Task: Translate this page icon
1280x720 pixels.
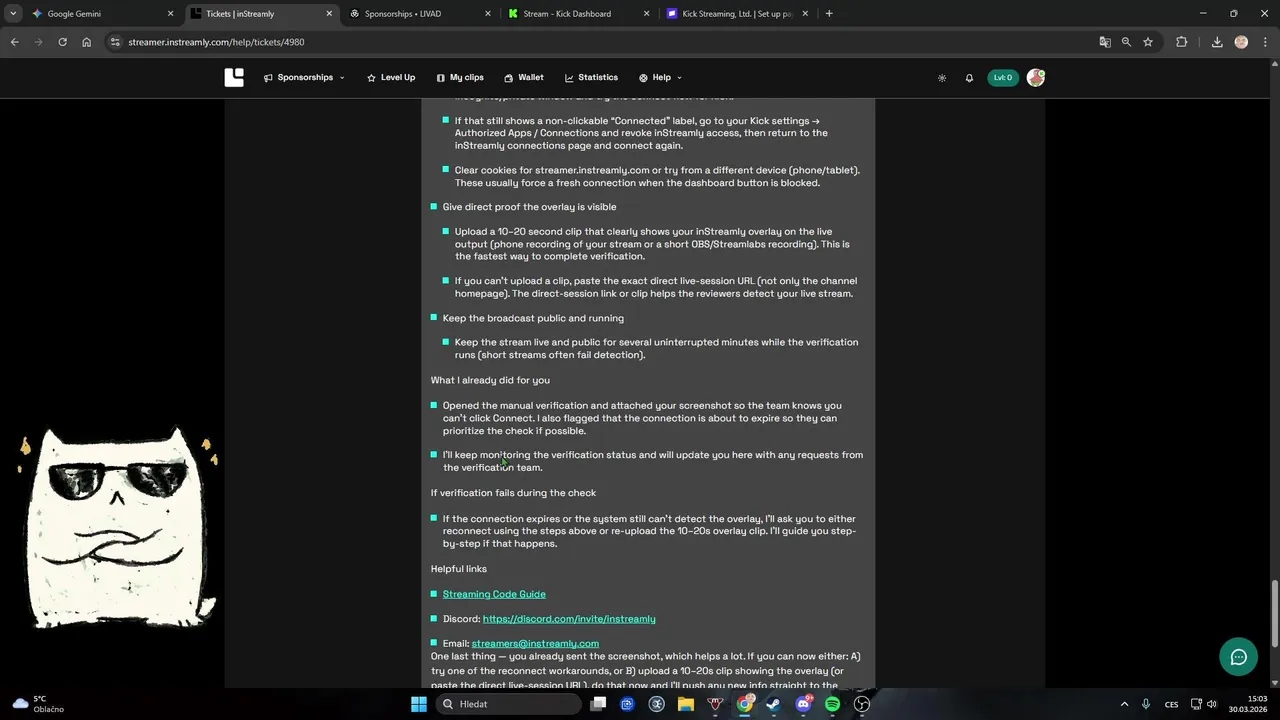Action: 1105,42
